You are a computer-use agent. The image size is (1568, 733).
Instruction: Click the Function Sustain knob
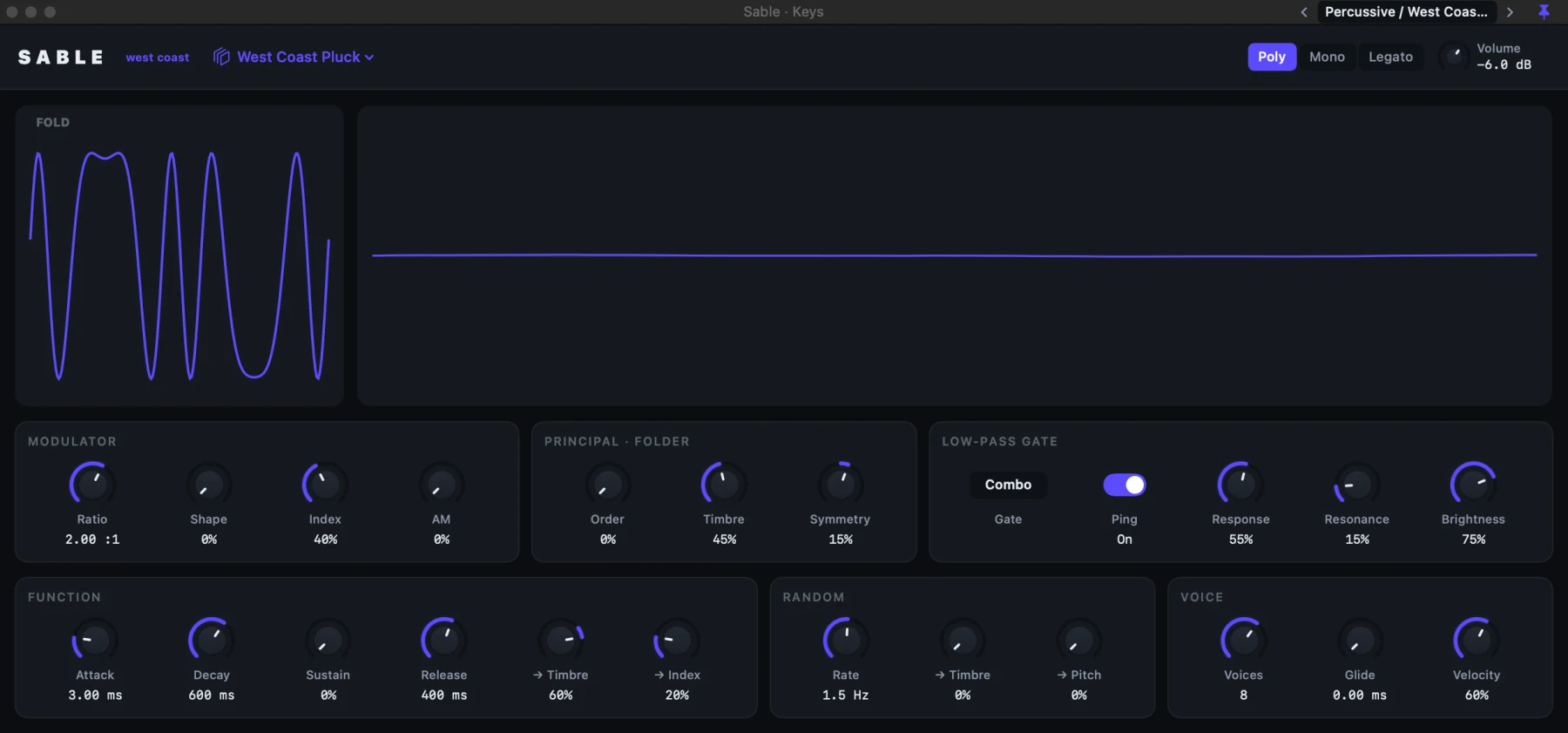[328, 640]
